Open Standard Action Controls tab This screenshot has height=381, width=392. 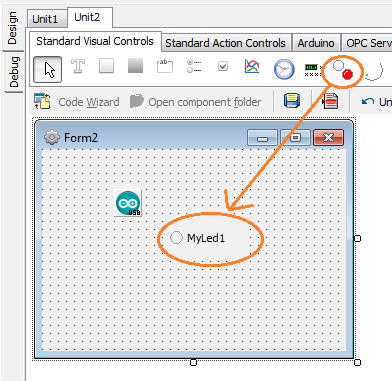point(226,43)
